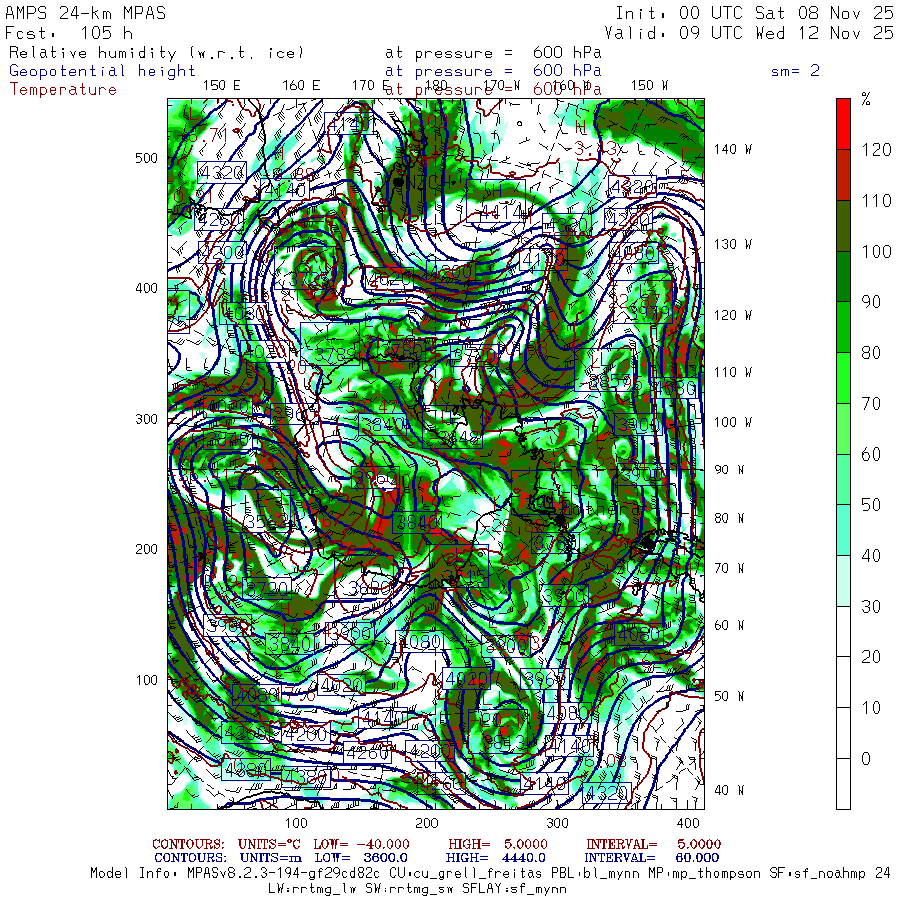Click the blue "HIGH= 4440.0" contour text
Screen dimensions: 900x900
[495, 858]
